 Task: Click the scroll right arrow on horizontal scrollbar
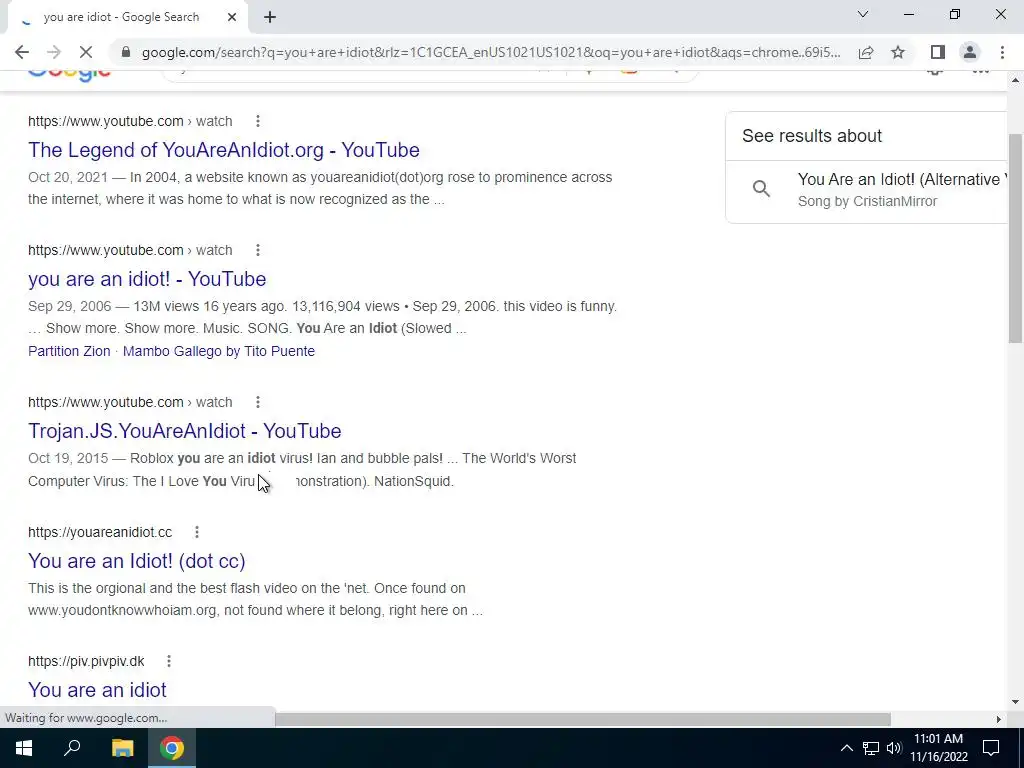[x=998, y=720]
